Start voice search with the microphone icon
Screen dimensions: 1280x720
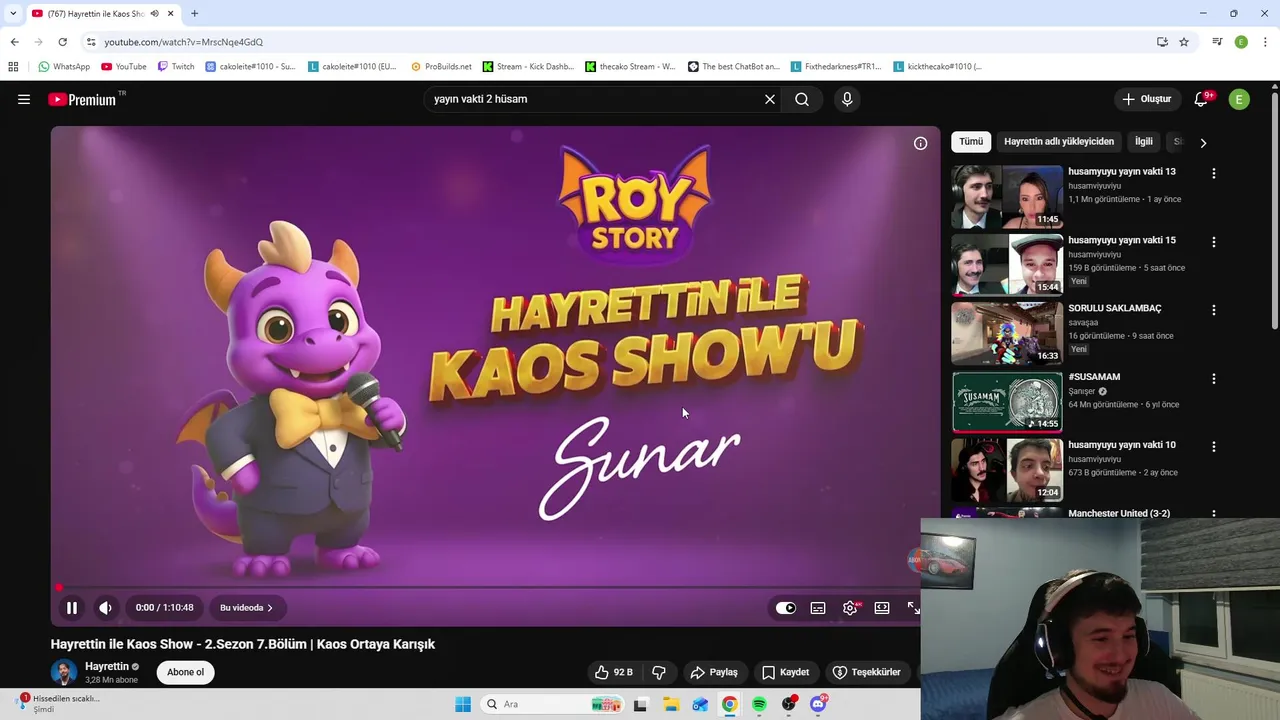pyautogui.click(x=847, y=99)
